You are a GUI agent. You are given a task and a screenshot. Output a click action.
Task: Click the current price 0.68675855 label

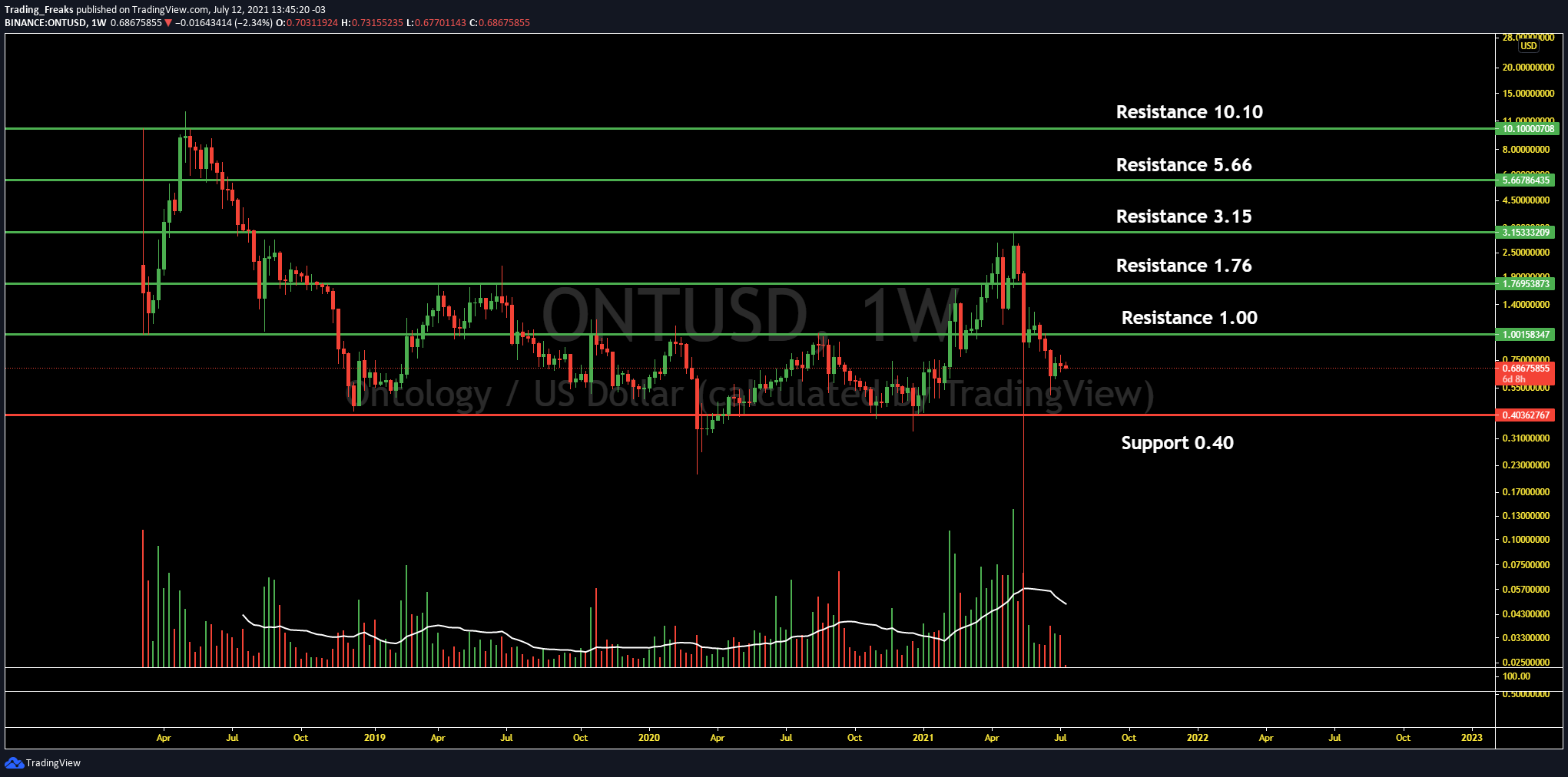1527,369
